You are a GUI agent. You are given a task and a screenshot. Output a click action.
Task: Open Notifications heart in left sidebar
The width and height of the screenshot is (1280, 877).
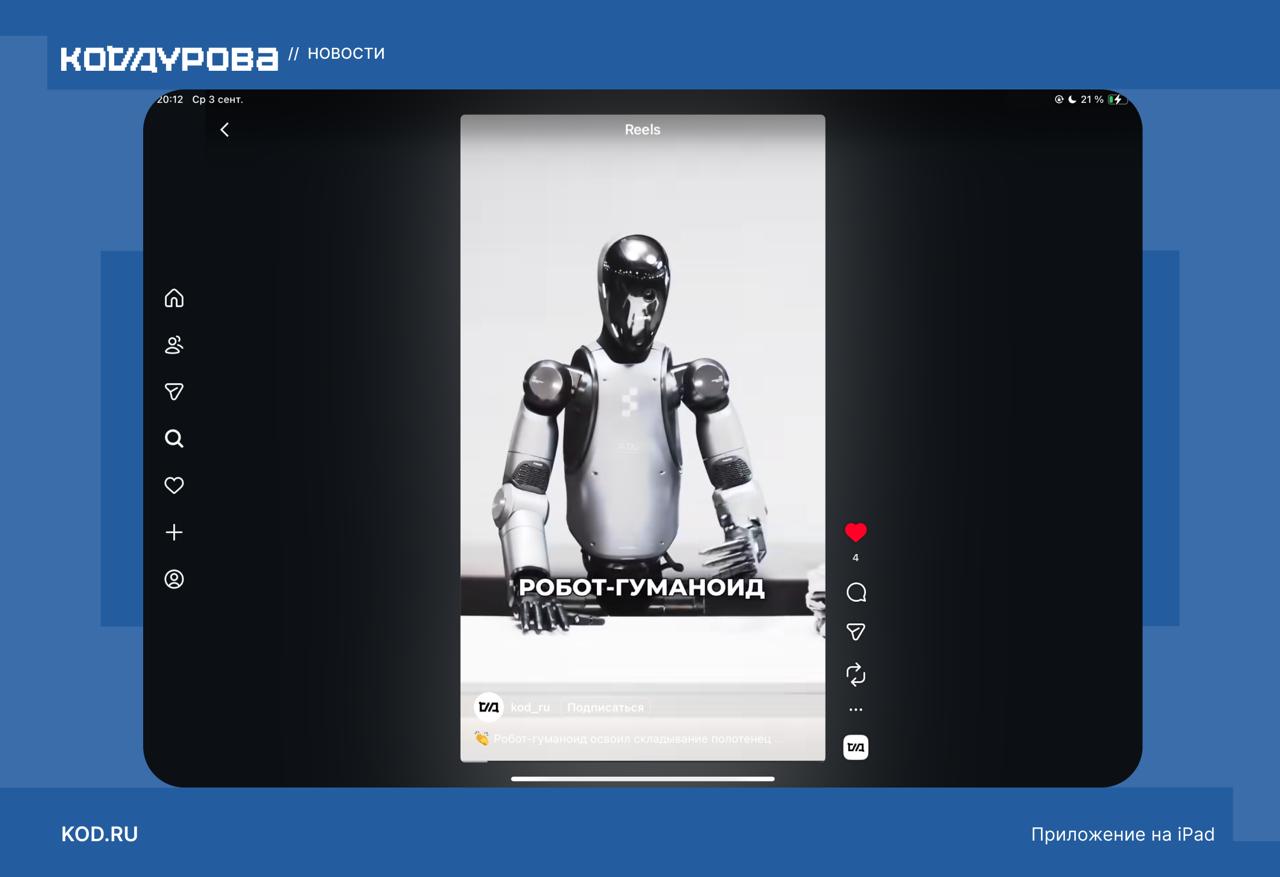174,485
